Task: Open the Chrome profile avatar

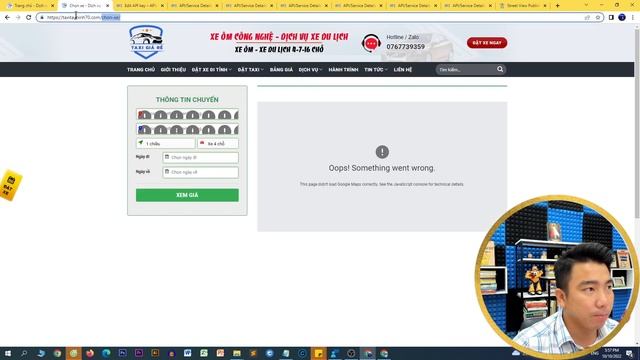Action: pos(622,18)
